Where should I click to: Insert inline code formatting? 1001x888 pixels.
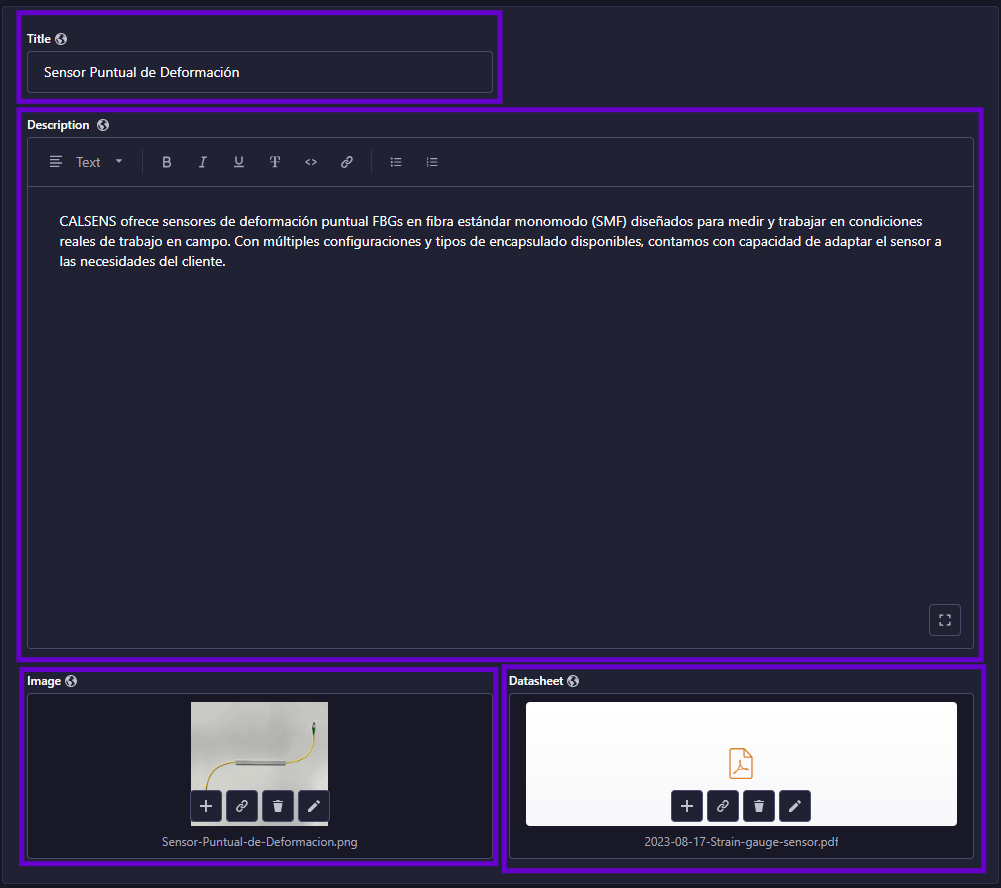pyautogui.click(x=311, y=162)
